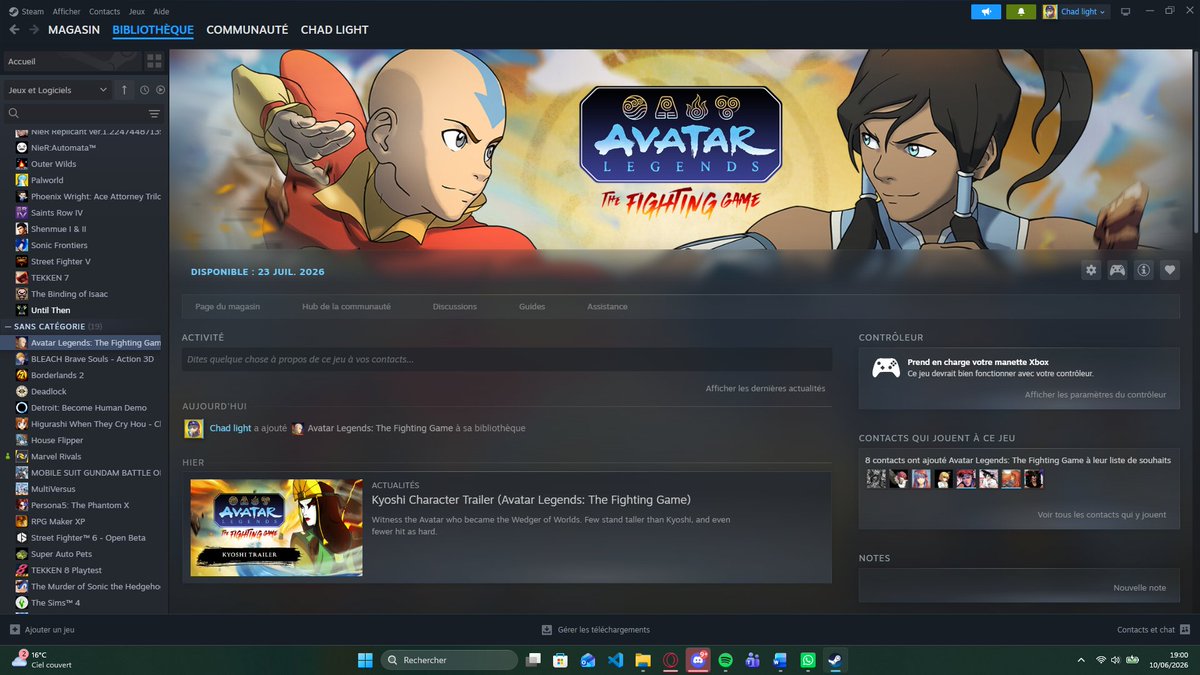Screen dimensions: 1200x675
Task: Go back with the left arrow
Action: pos(14,30)
